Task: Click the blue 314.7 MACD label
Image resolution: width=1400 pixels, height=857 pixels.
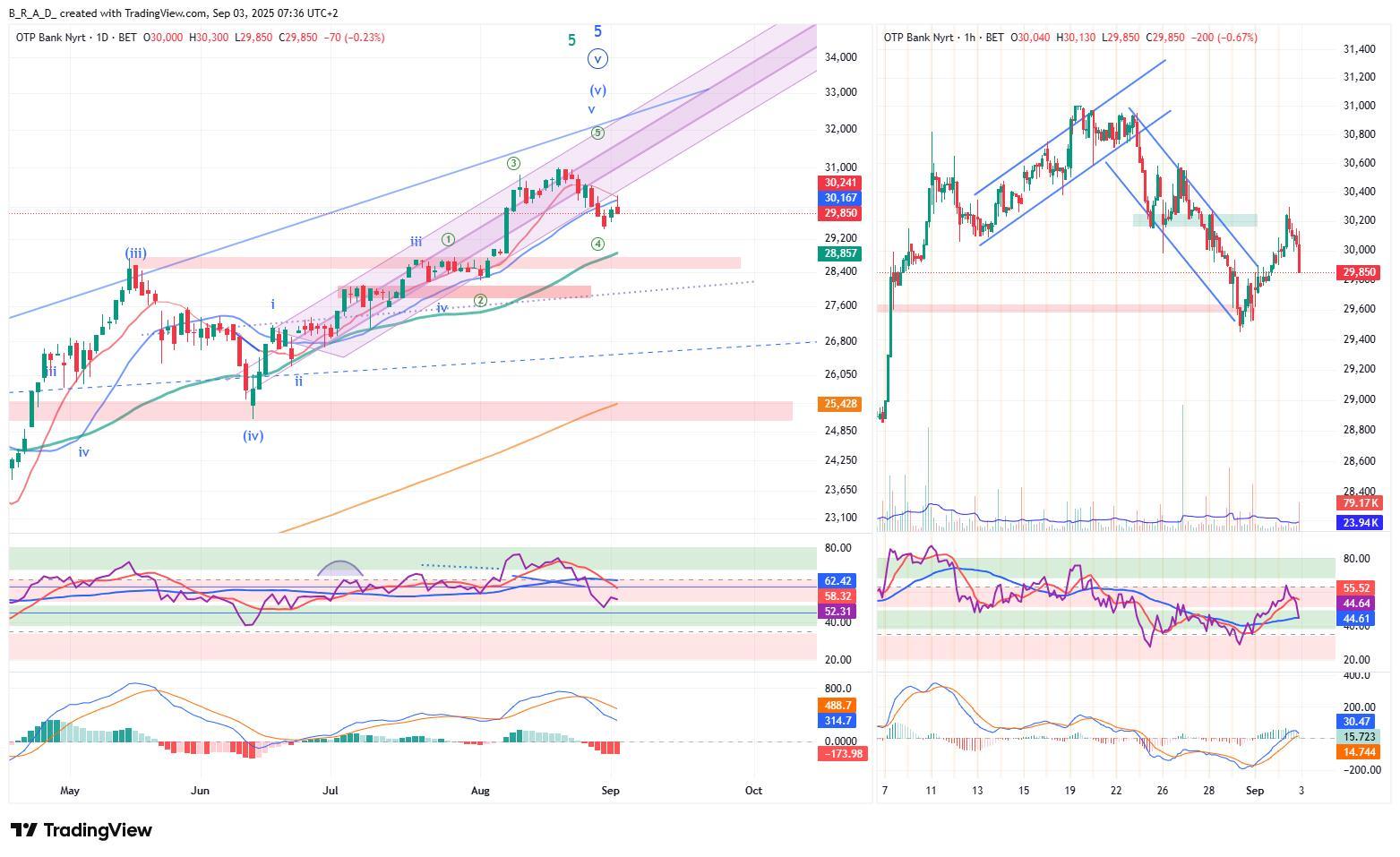Action: tap(838, 721)
